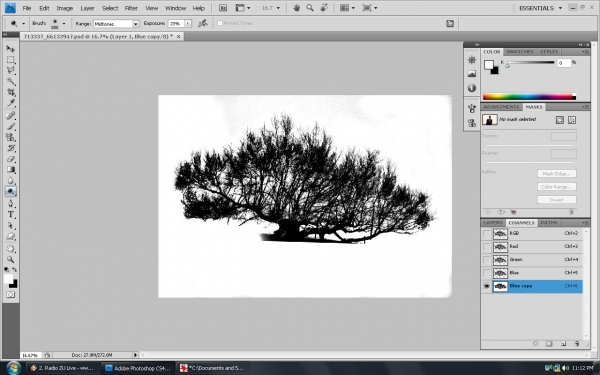Switch to the Paths tab
This screenshot has width=600, height=375.
tap(549, 223)
